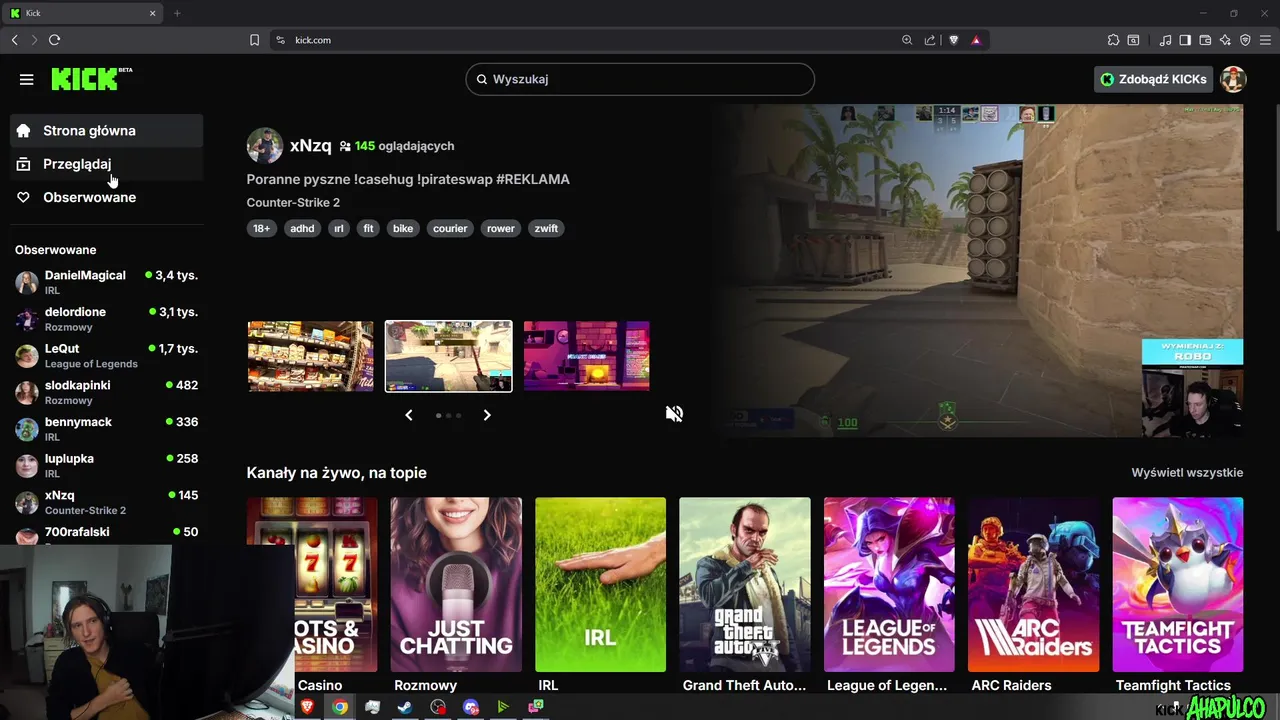Open Chrome in the taskbar
Image resolution: width=1280 pixels, height=720 pixels.
pos(340,707)
